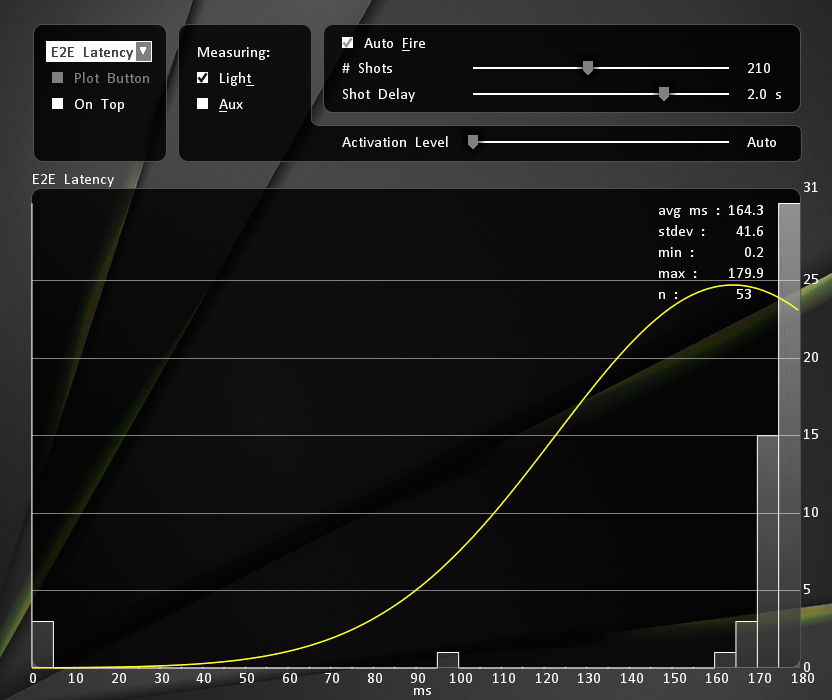Toggle the Plot Button checkbox
832x700 pixels.
[58, 78]
